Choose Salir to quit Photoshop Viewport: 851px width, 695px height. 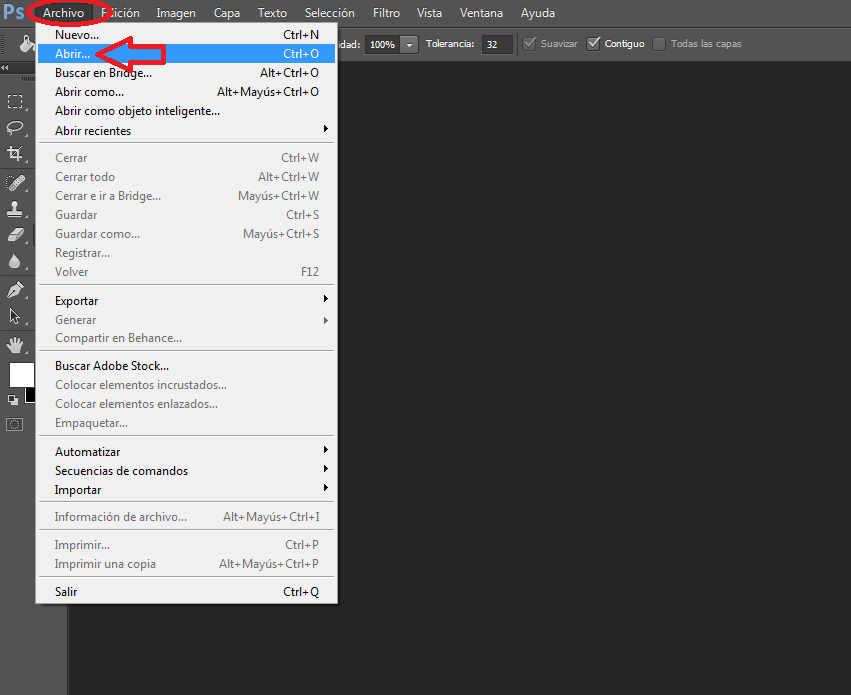[186, 591]
